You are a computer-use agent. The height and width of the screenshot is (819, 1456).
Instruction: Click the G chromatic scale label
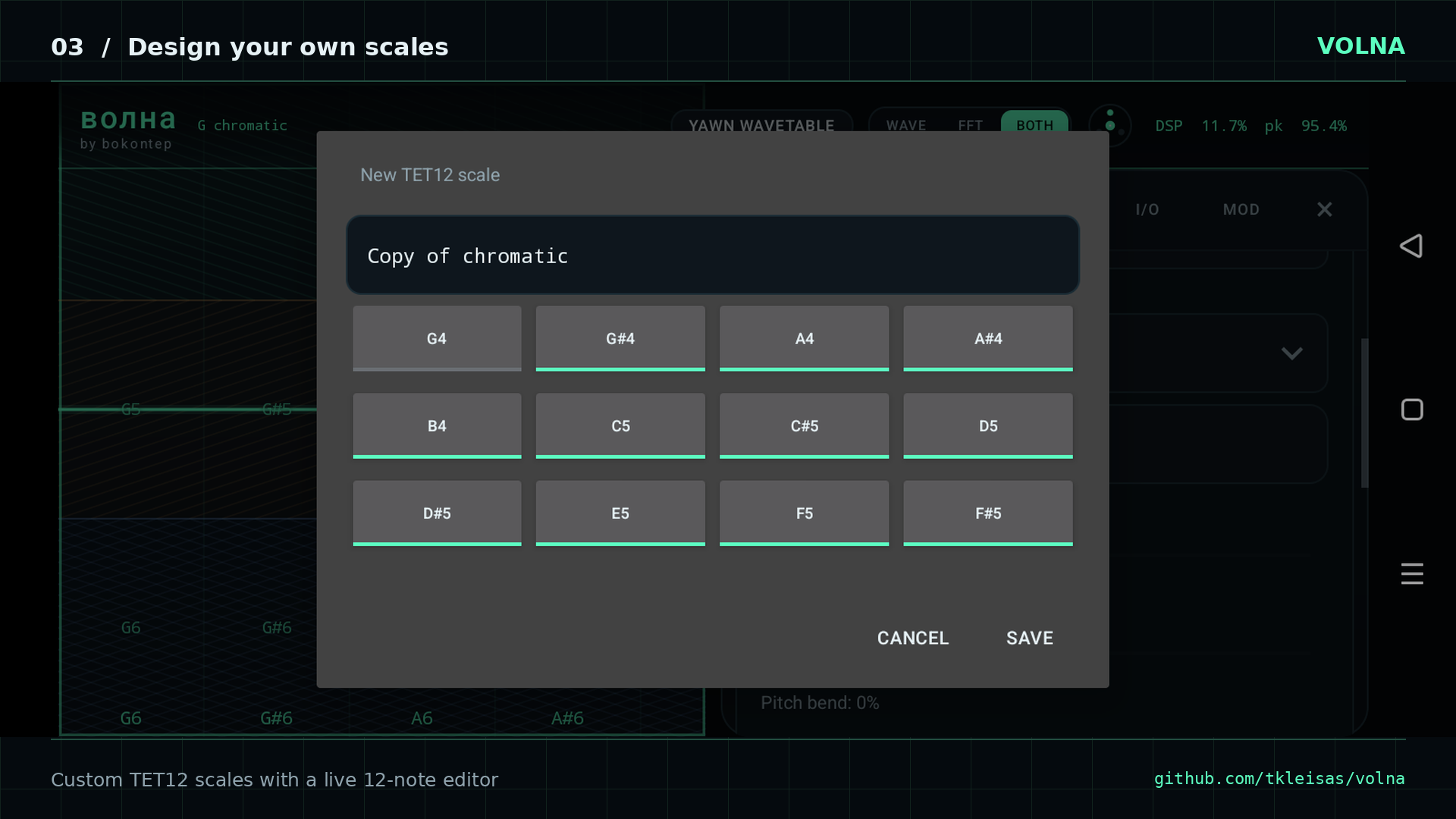point(242,125)
